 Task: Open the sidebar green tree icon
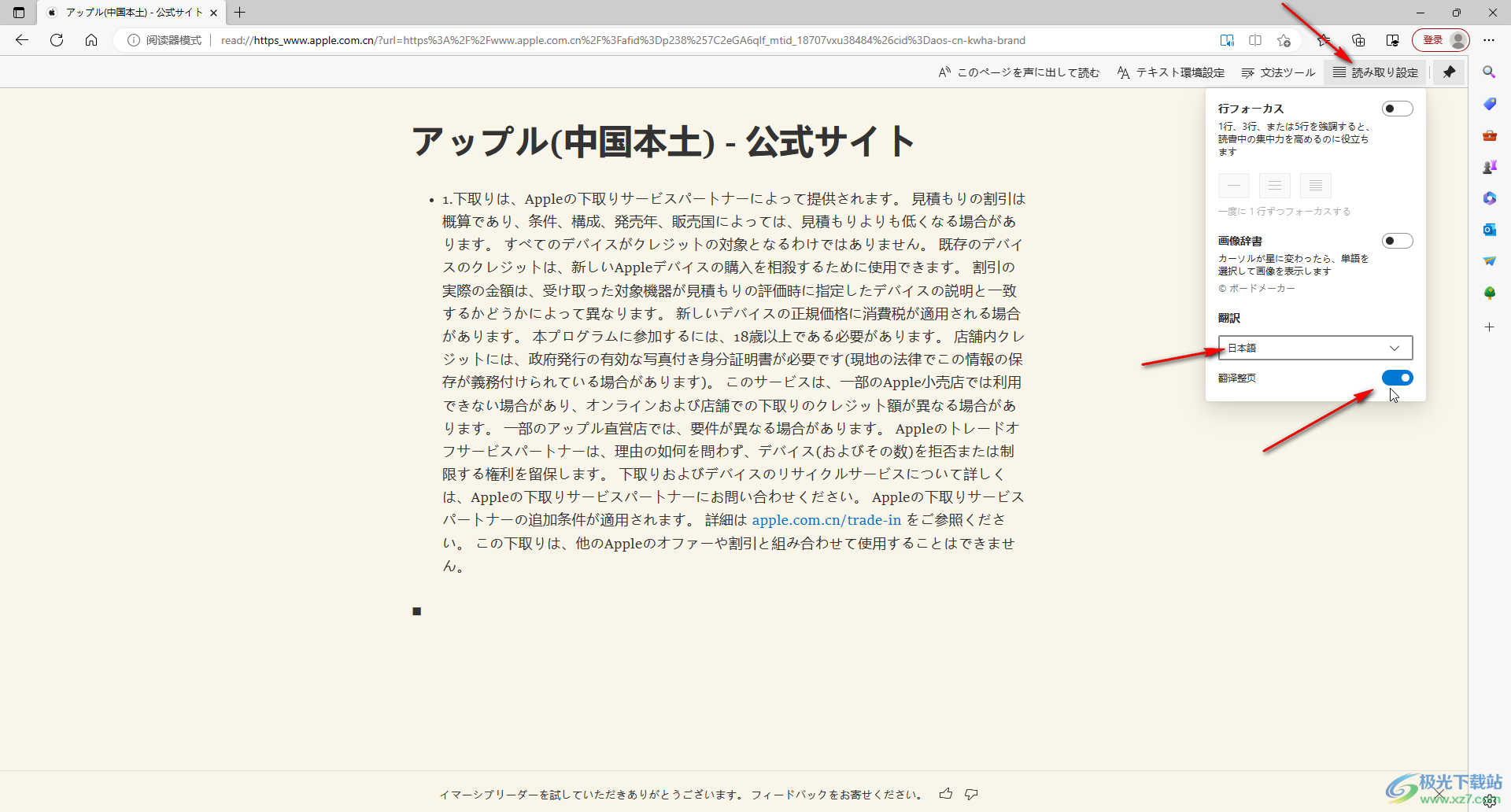(x=1489, y=293)
